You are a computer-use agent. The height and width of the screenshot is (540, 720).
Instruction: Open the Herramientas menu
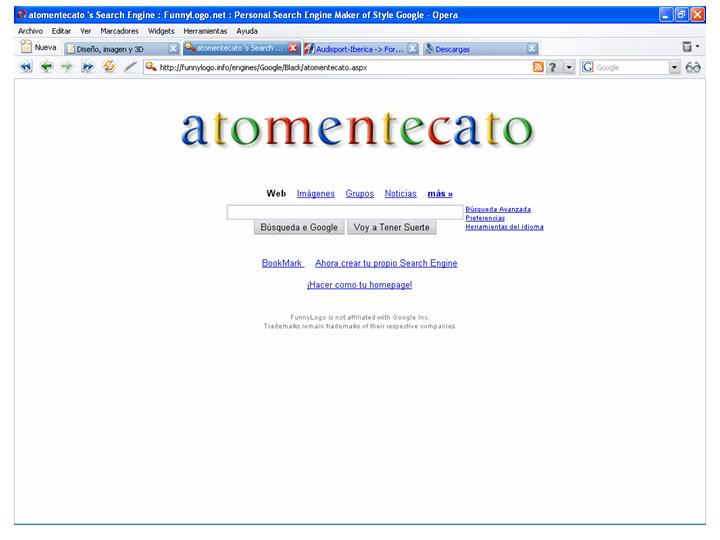[x=205, y=31]
